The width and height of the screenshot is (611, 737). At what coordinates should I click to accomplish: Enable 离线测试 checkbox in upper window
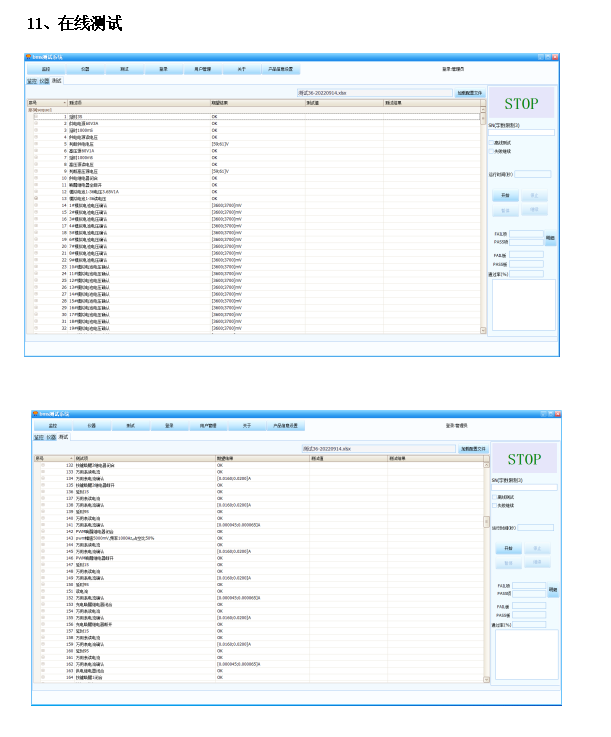[x=492, y=142]
